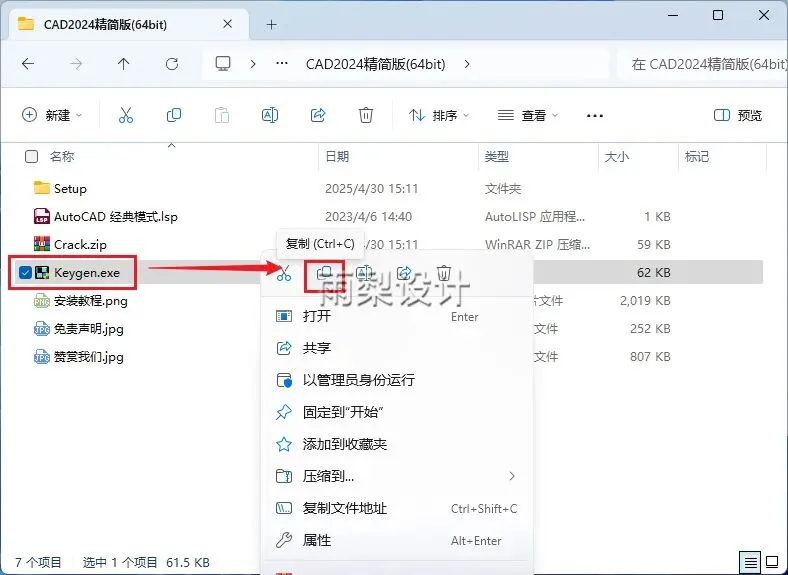Click the Setup folder icon

point(42,188)
